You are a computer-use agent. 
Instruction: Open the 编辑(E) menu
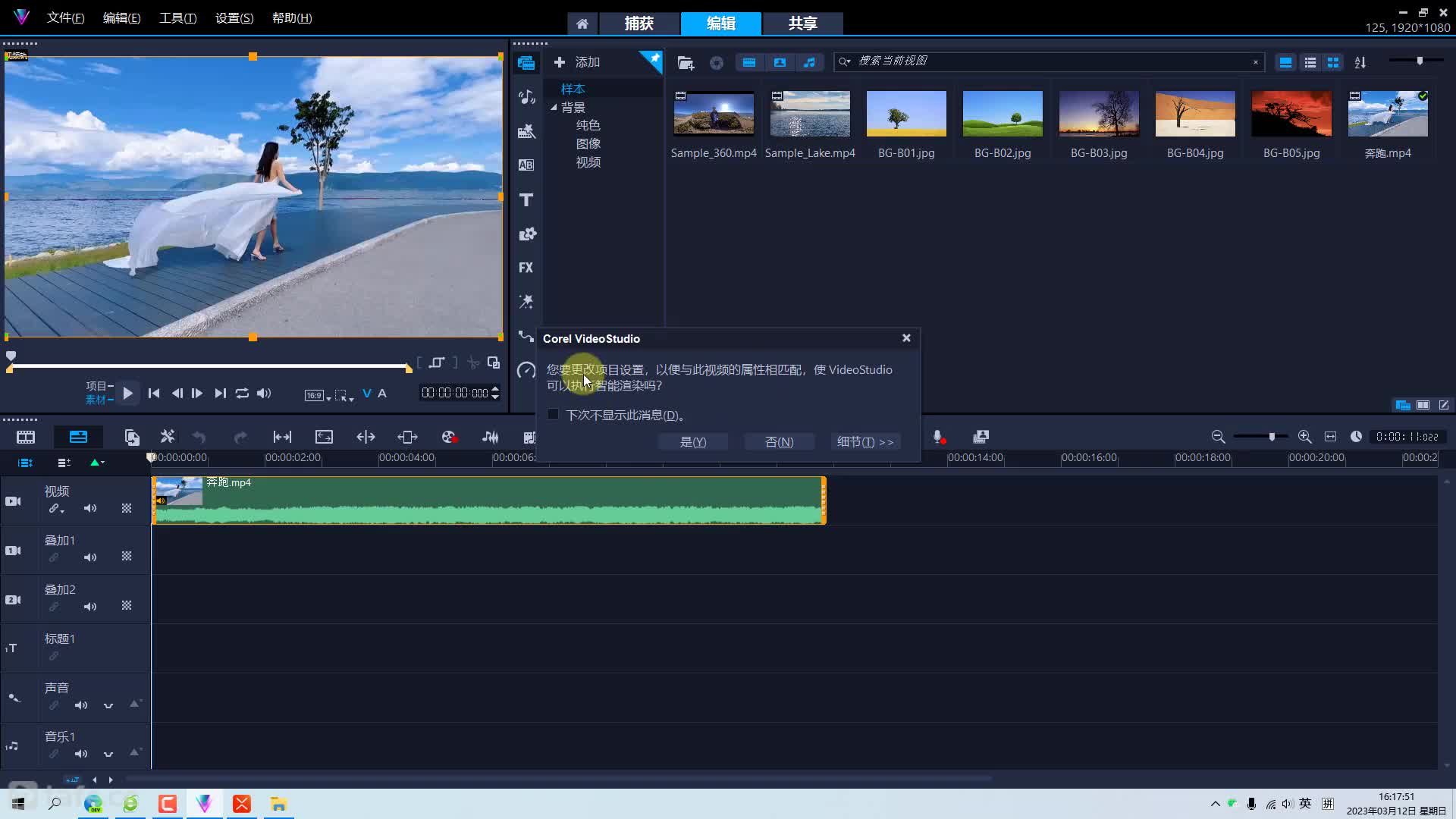coord(121,18)
